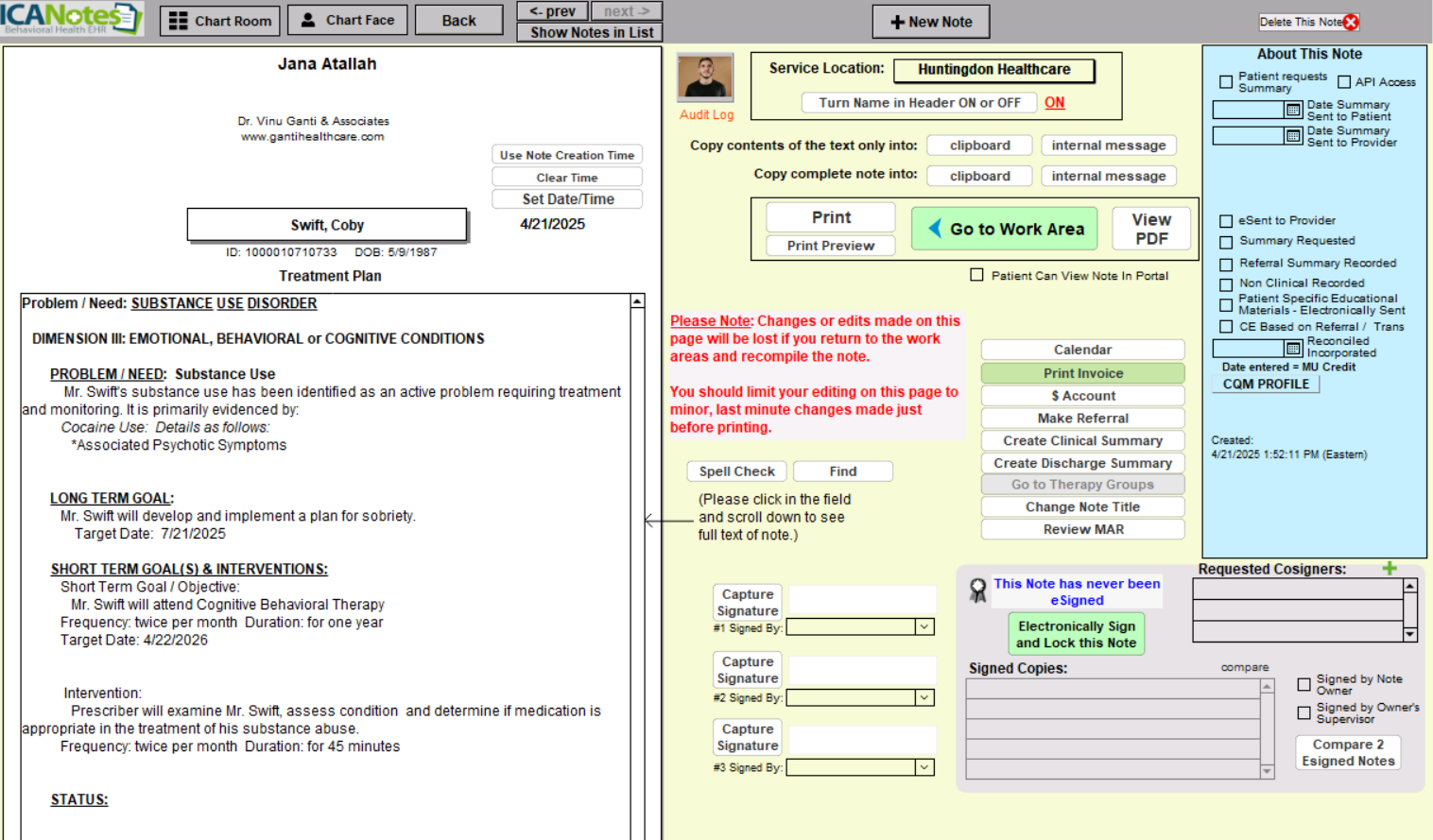
Task: Click the eSign ribbon badge icon
Action: (x=978, y=591)
